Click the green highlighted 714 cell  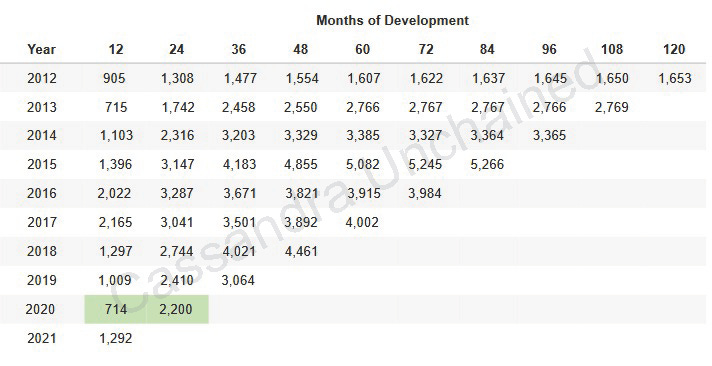[x=115, y=309]
